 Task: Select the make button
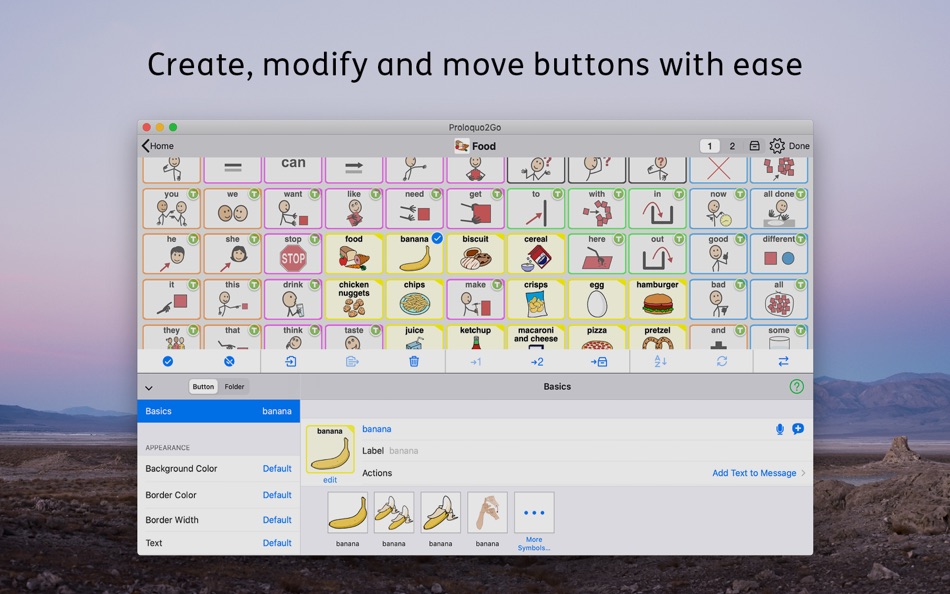(476, 299)
